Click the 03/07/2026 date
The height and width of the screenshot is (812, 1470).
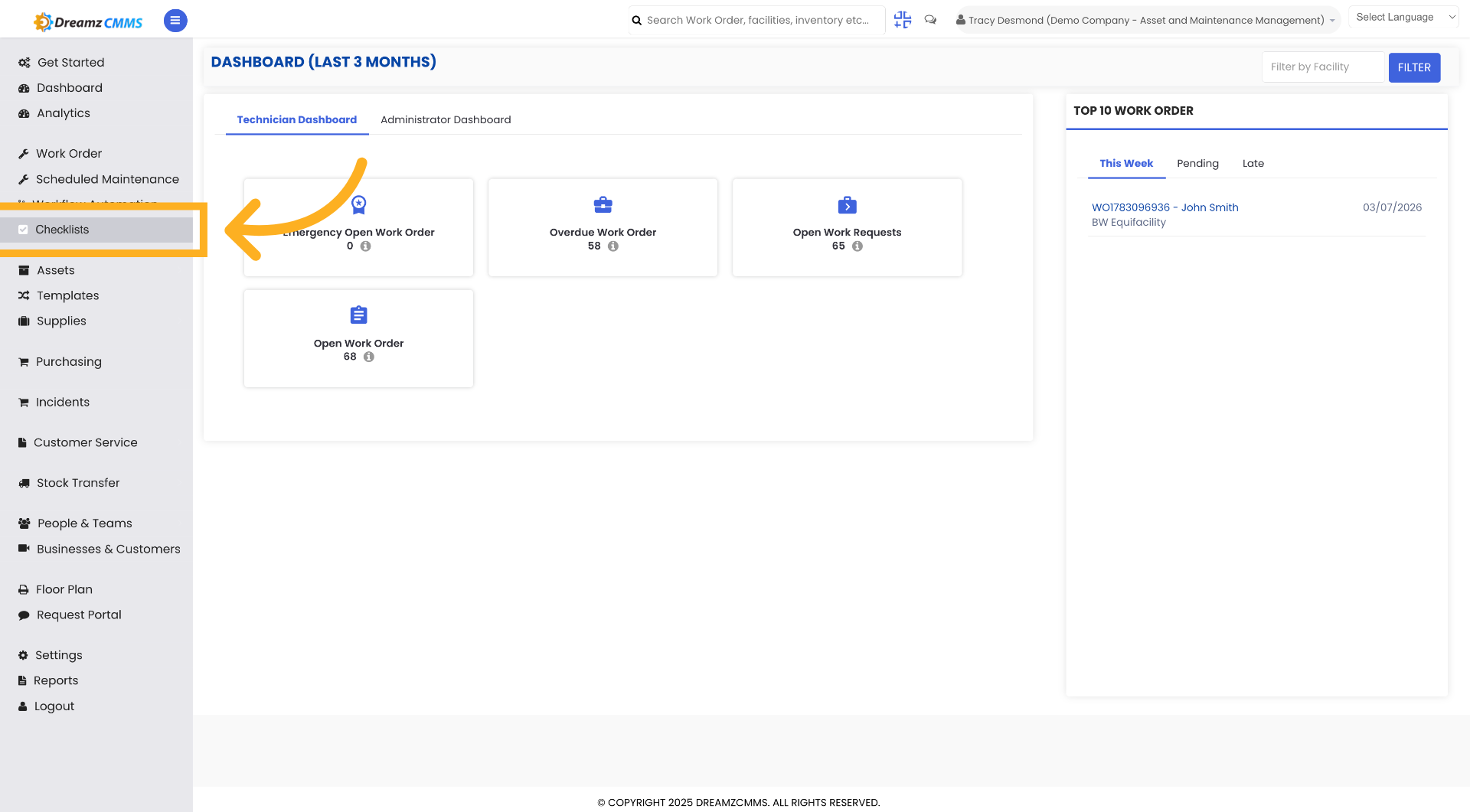(1392, 207)
